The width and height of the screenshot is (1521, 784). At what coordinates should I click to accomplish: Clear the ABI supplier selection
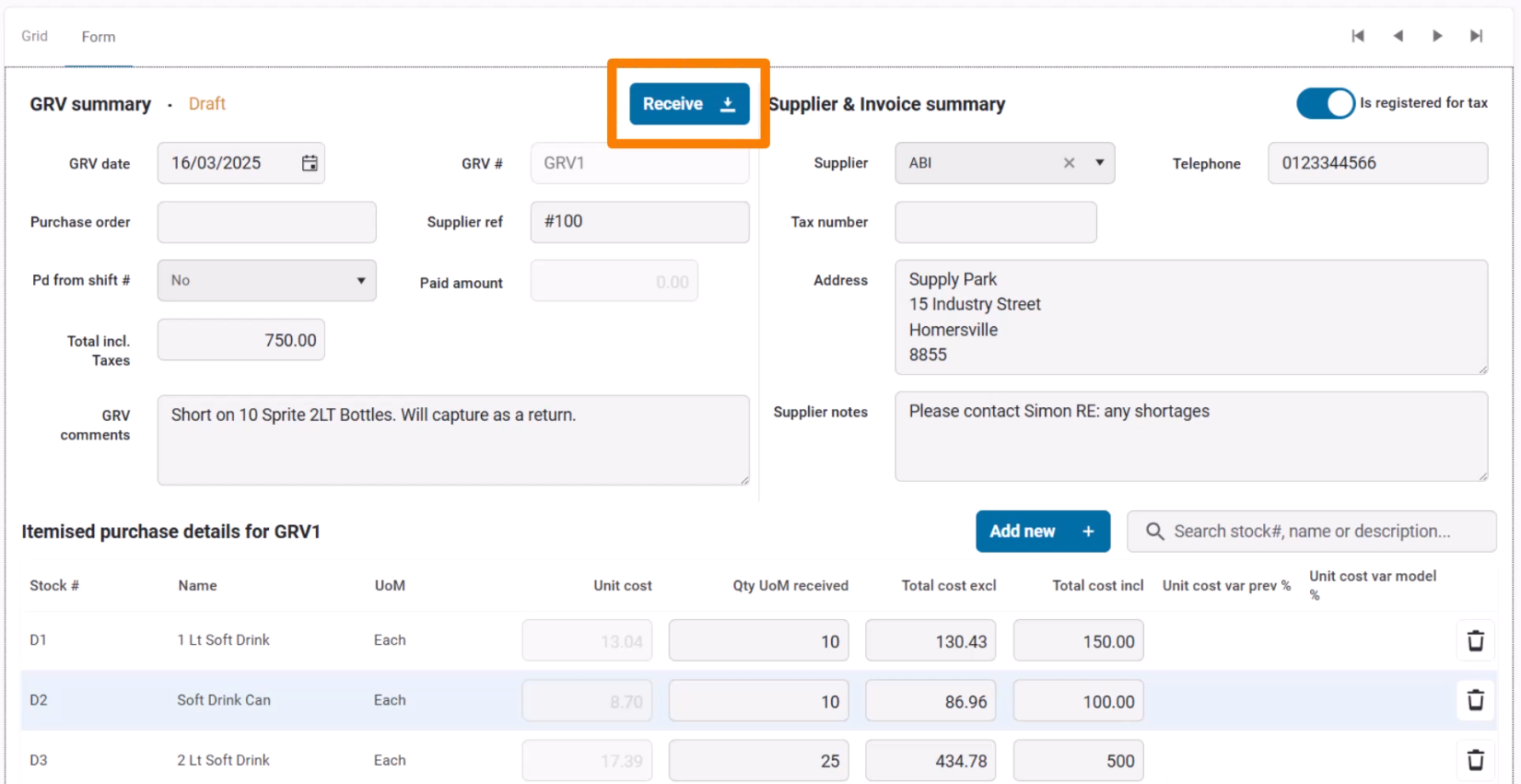coord(1069,163)
